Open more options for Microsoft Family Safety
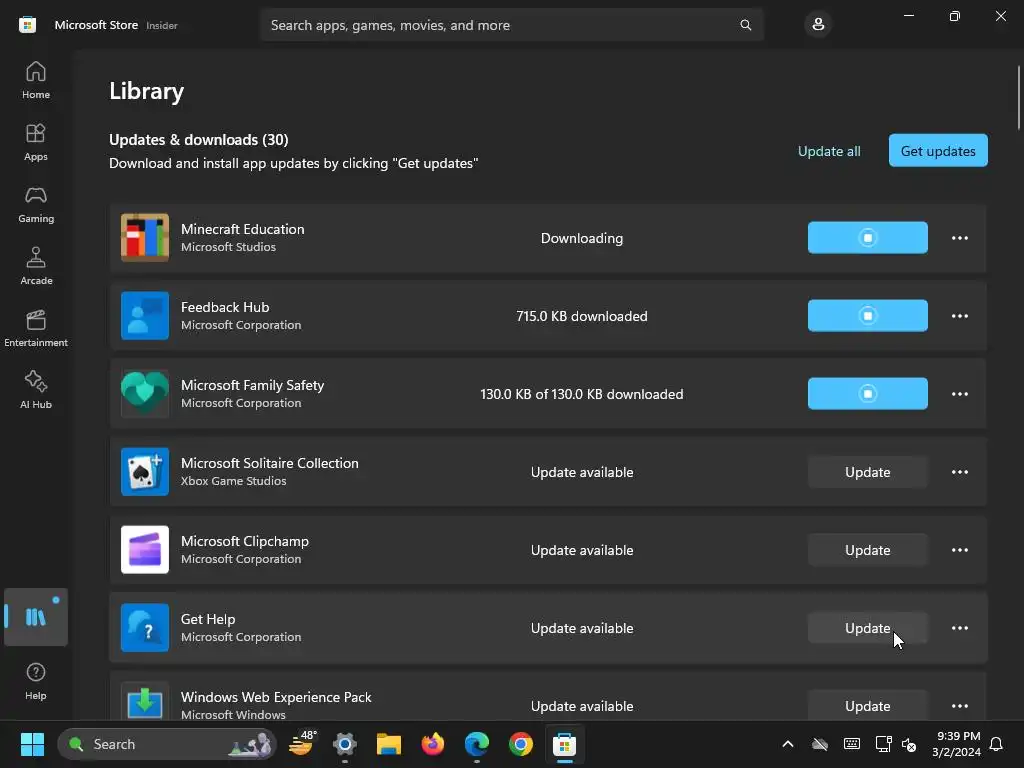The width and height of the screenshot is (1024, 768). click(x=959, y=394)
